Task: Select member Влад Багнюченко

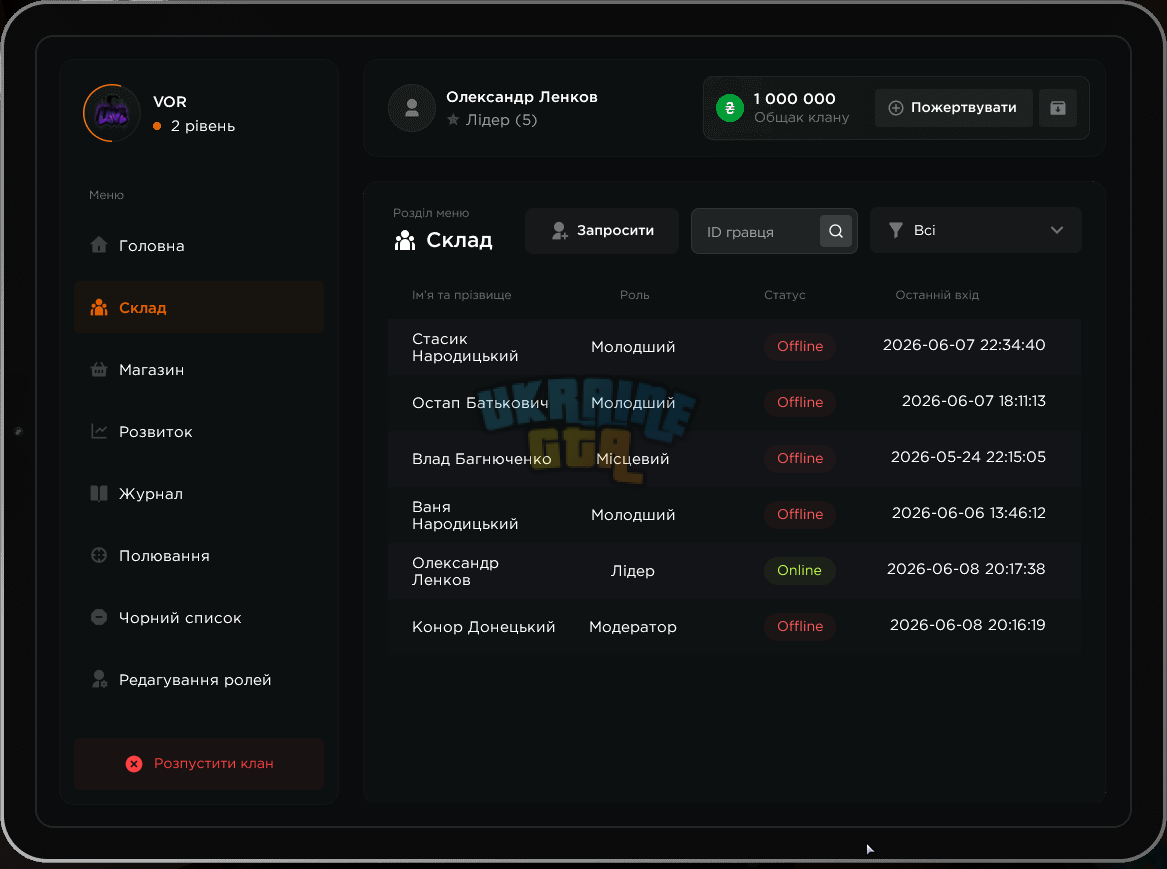Action: tap(734, 459)
